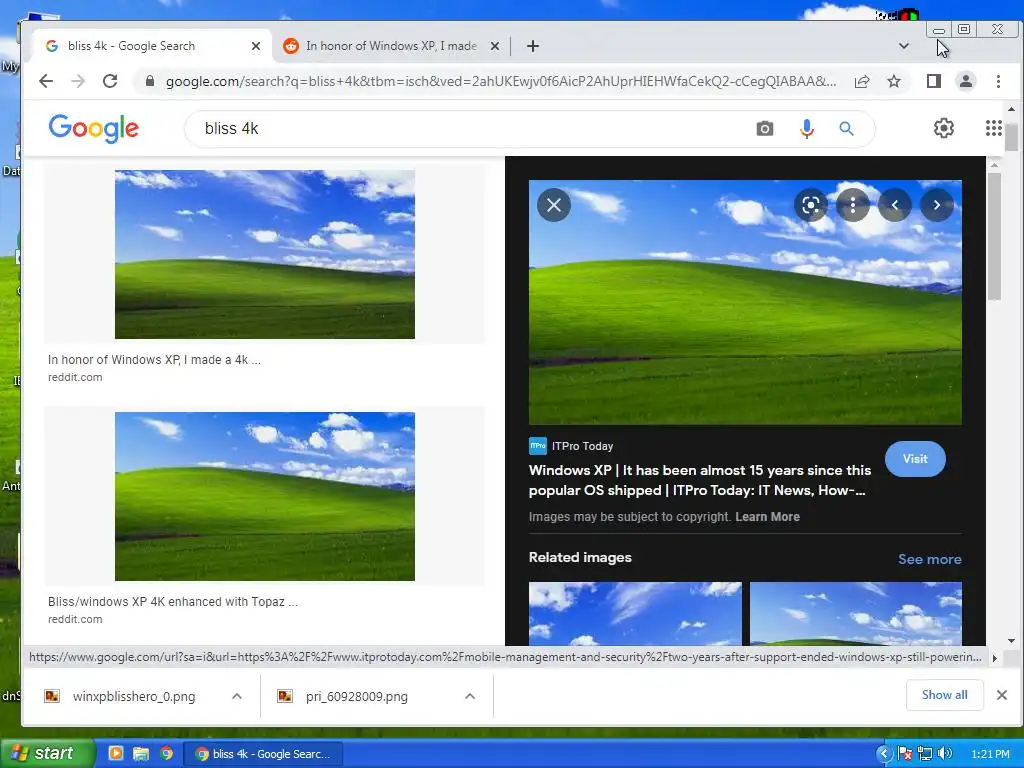Bookmark this page with the star icon
This screenshot has height=768, width=1024.
pyautogui.click(x=894, y=81)
